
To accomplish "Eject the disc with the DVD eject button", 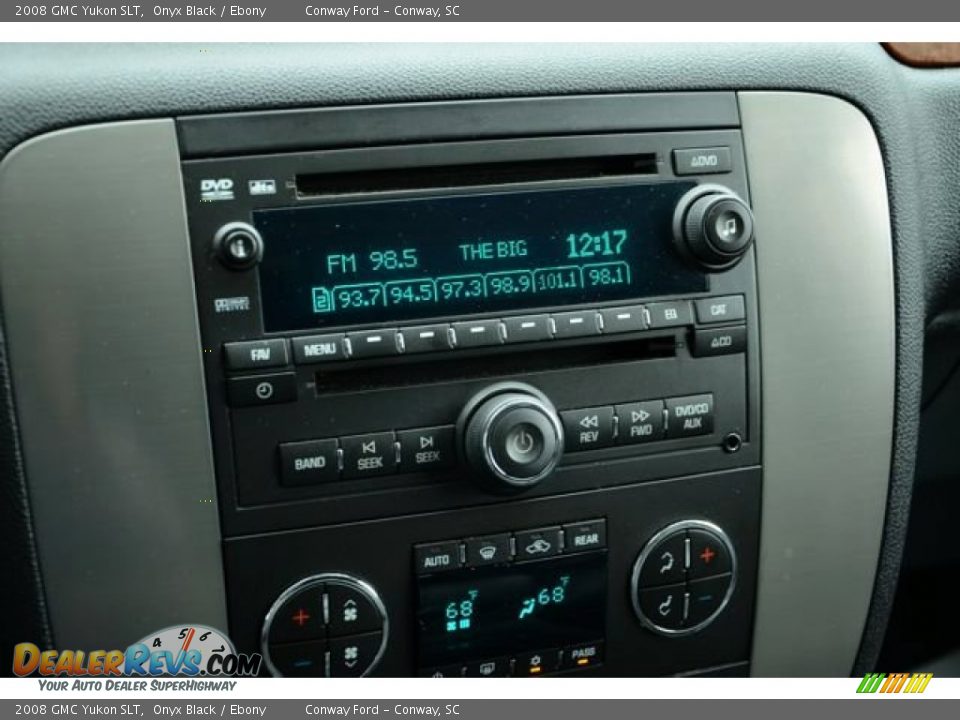I will pyautogui.click(x=701, y=161).
